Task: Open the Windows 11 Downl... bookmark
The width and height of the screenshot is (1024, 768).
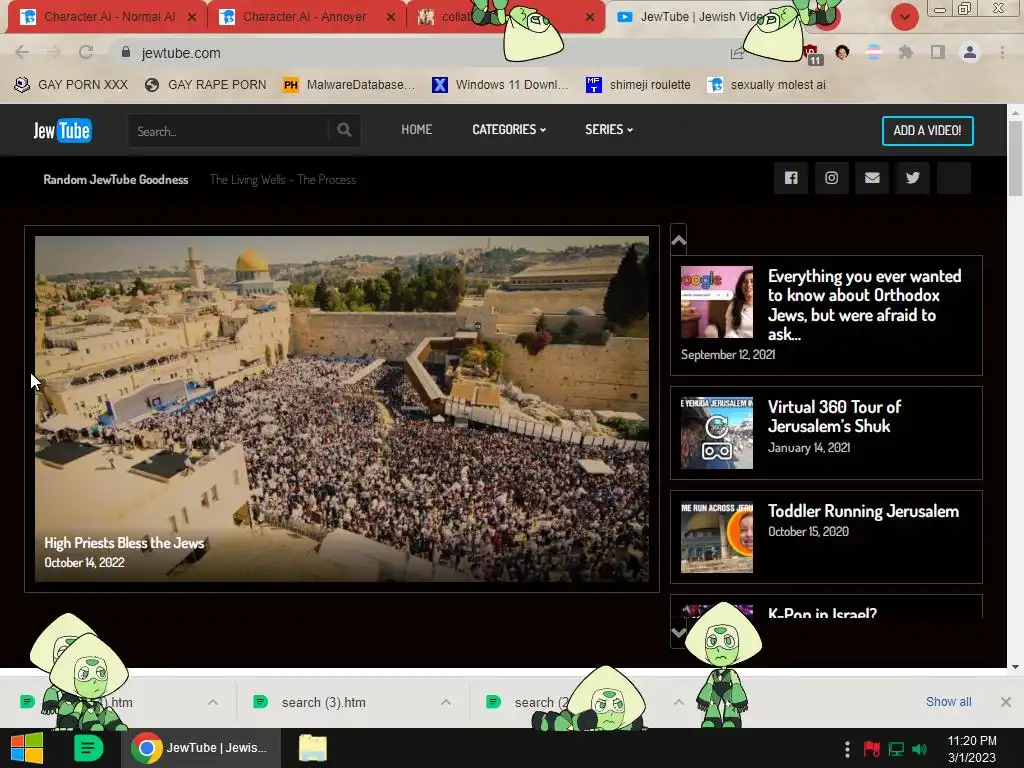Action: (x=500, y=84)
